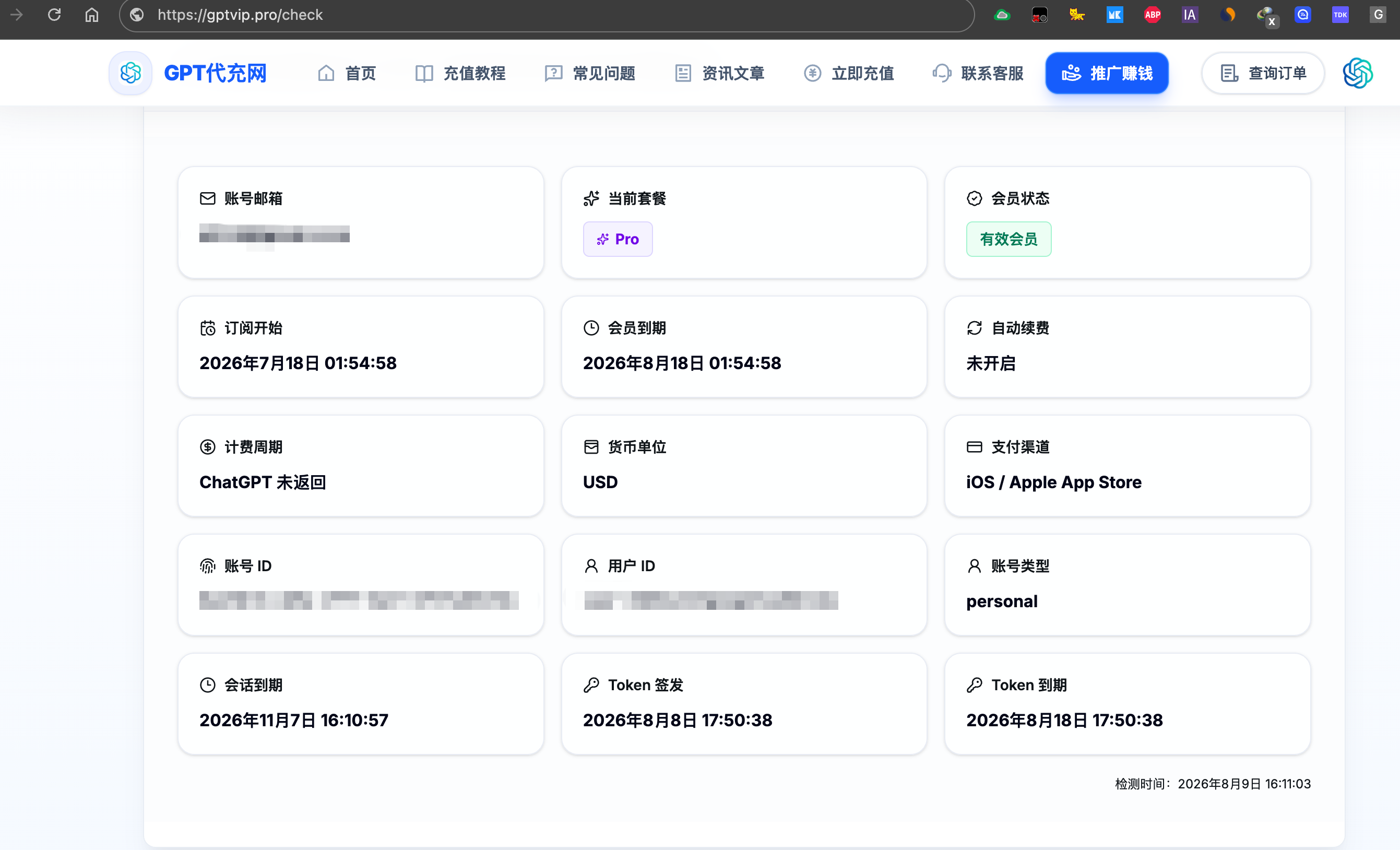Click the person icon beside 用户 ID
Screen dimensions: 1400x850
point(591,566)
